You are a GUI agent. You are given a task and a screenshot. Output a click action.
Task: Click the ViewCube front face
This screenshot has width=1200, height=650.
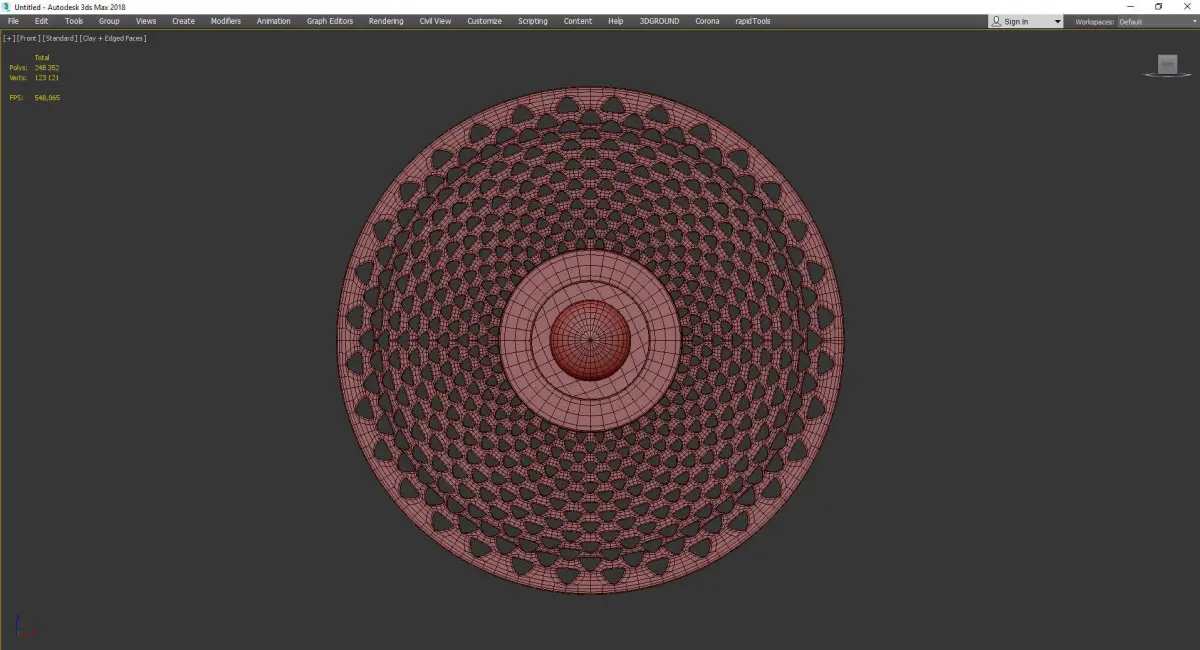pos(1167,65)
